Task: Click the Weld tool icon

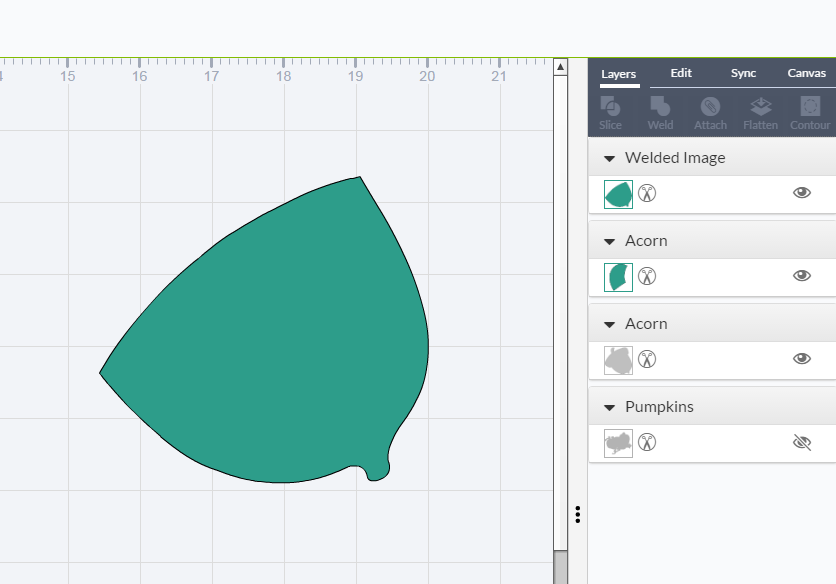Action: tap(660, 112)
